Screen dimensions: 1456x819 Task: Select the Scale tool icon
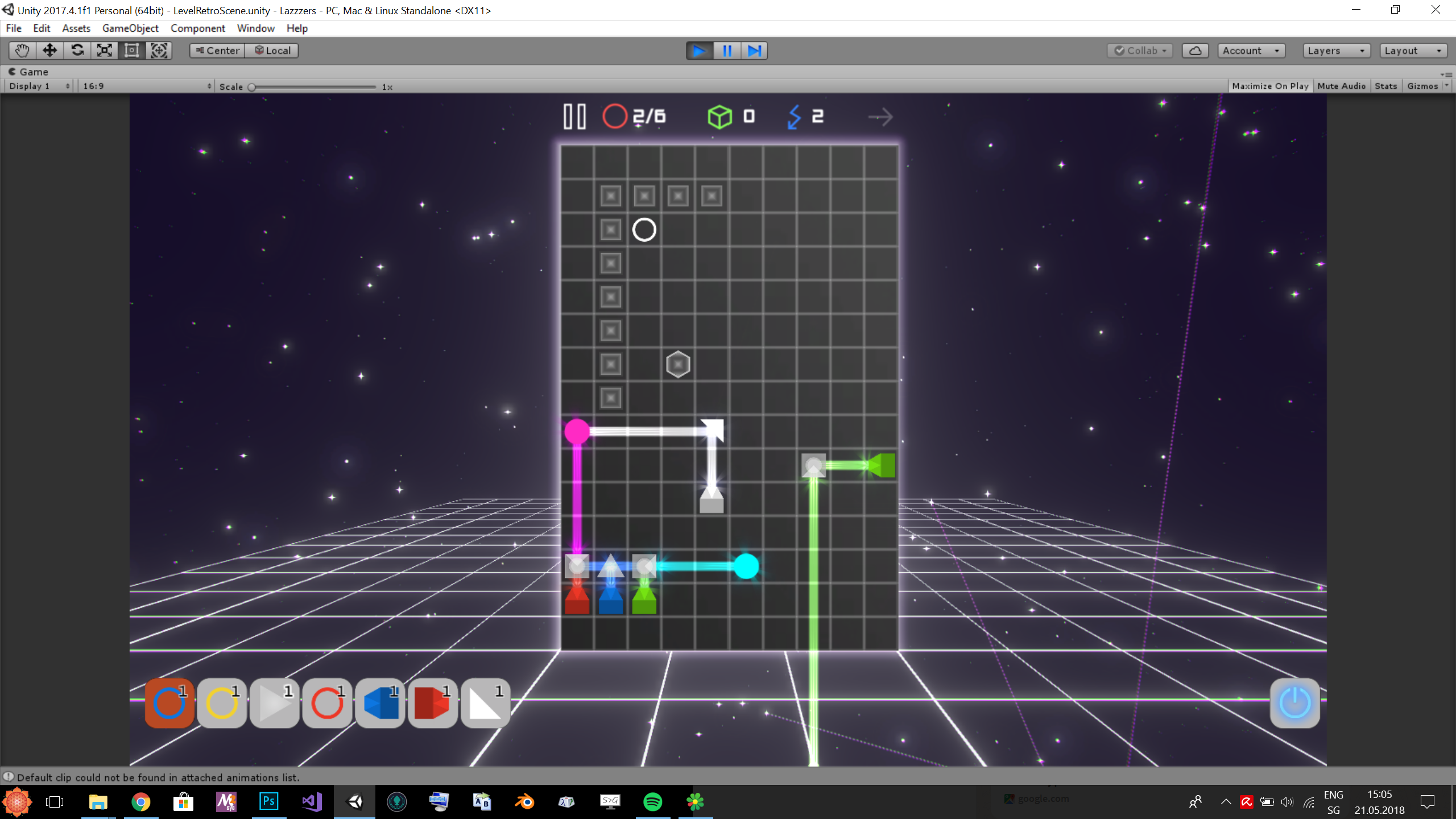click(105, 51)
